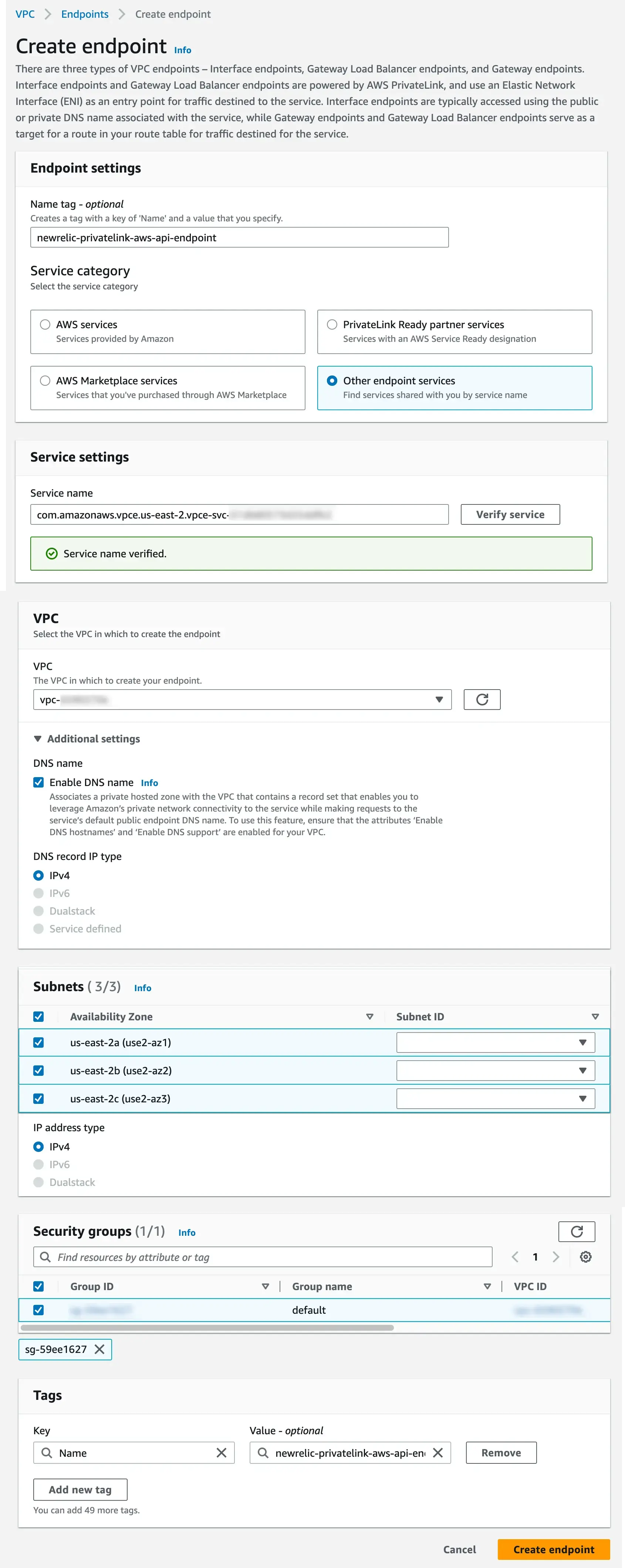Deselect the us-east-2b subnet checkbox
Image resolution: width=625 pixels, height=1568 pixels.
coord(38,1071)
